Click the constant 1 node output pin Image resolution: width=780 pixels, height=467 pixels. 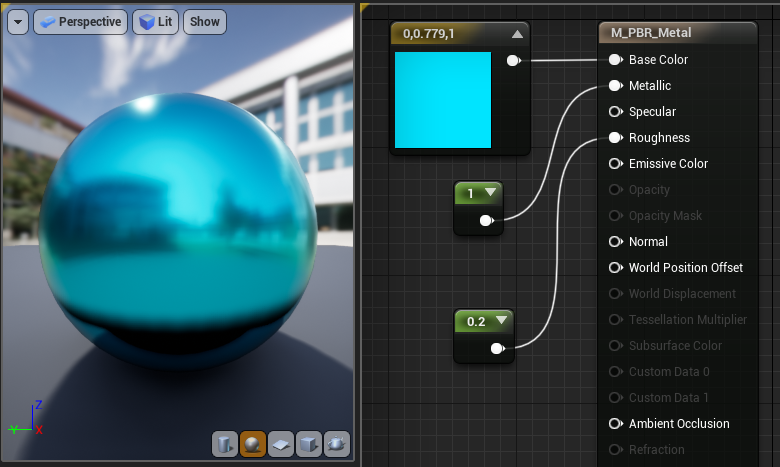[487, 220]
